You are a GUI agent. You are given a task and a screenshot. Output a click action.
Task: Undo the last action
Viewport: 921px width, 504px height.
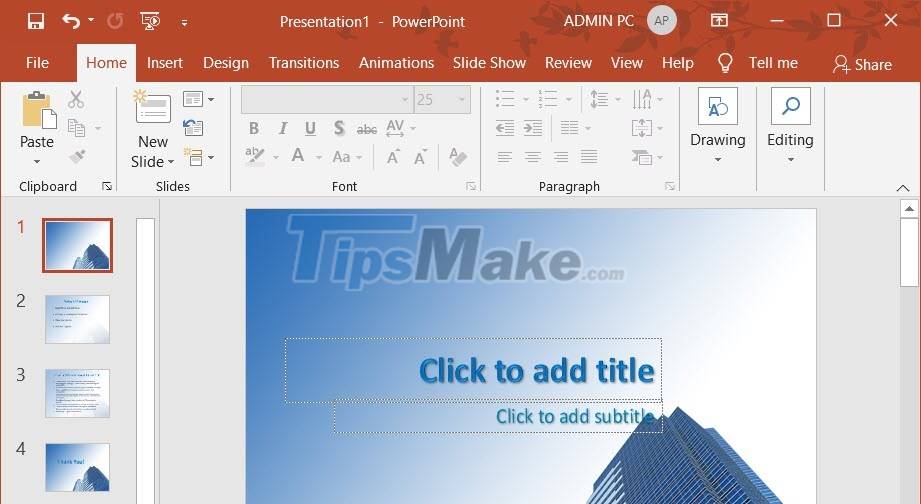71,22
